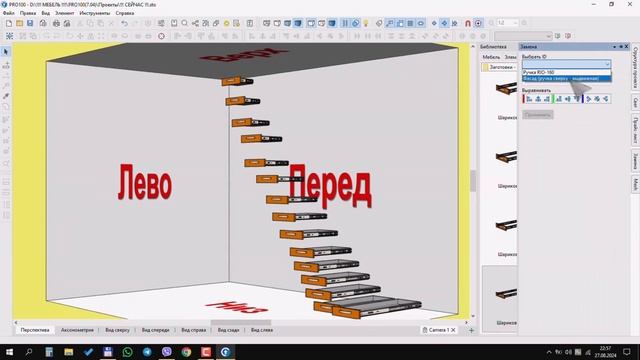Viewport: 640px width, 360px height.
Task: Click the Print icon in the toolbar
Action: (x=56, y=23)
